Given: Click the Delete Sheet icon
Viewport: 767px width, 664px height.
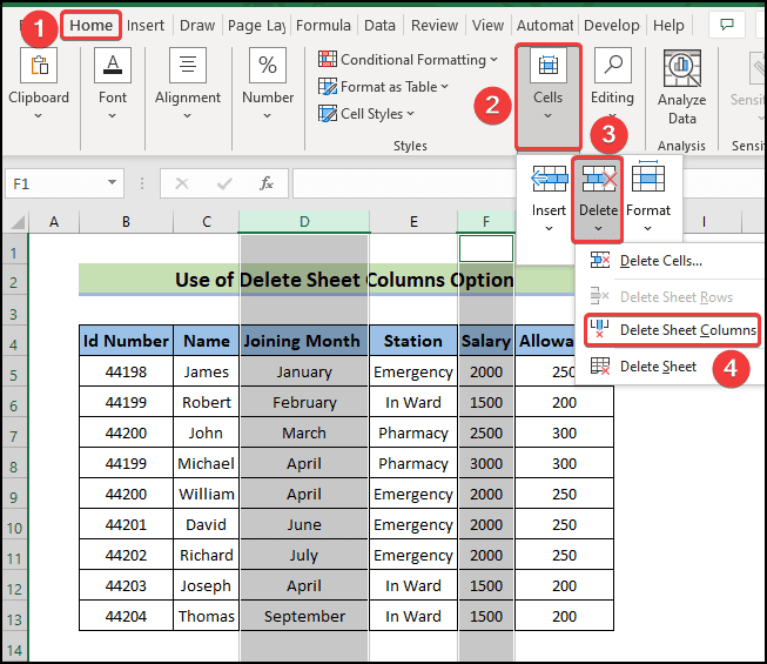Looking at the screenshot, I should click(x=600, y=366).
